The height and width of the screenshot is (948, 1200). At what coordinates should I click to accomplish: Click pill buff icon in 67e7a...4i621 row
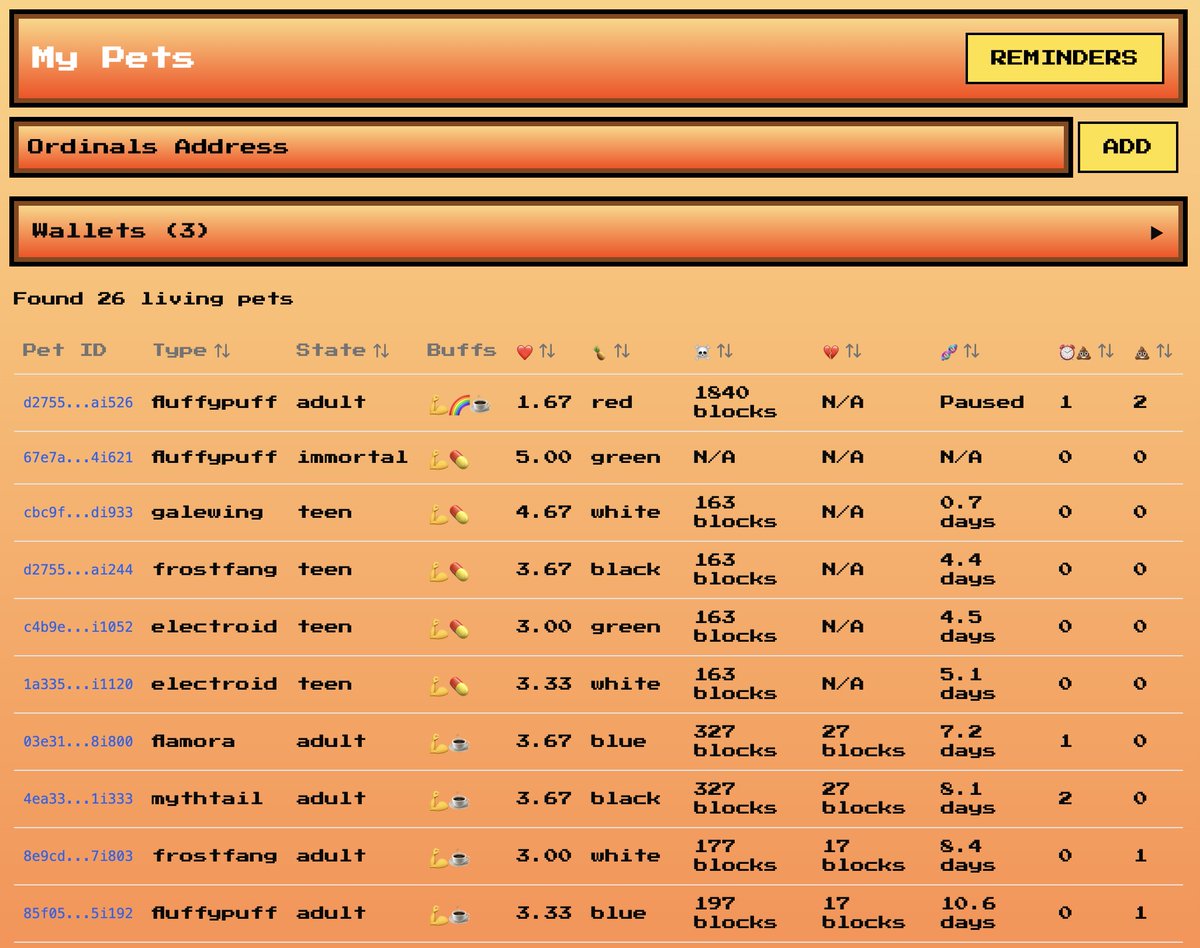pyautogui.click(x=459, y=459)
